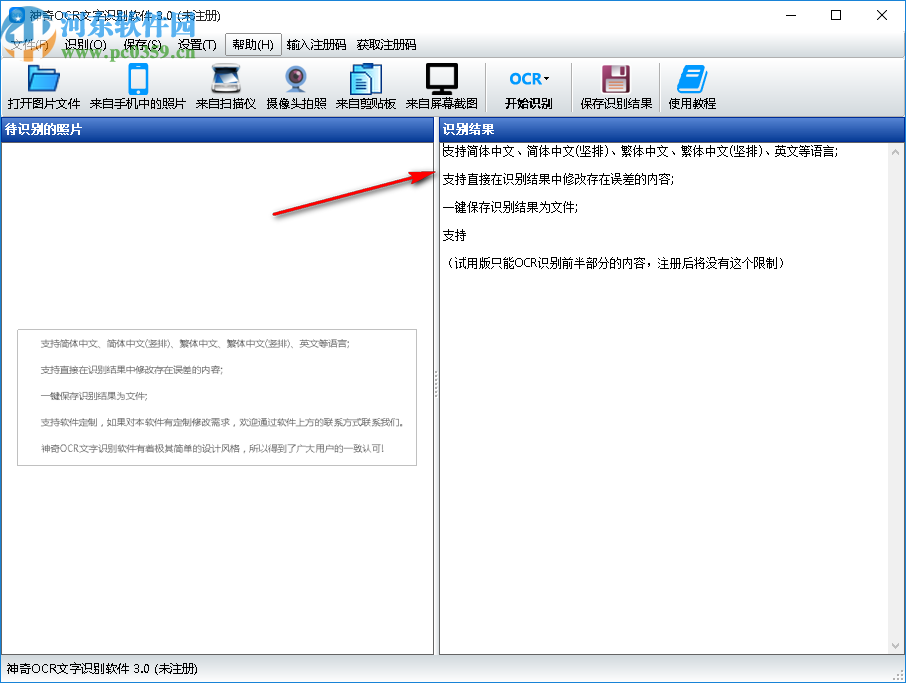
Task: Import photo from mobile phone icon
Action: coord(138,87)
